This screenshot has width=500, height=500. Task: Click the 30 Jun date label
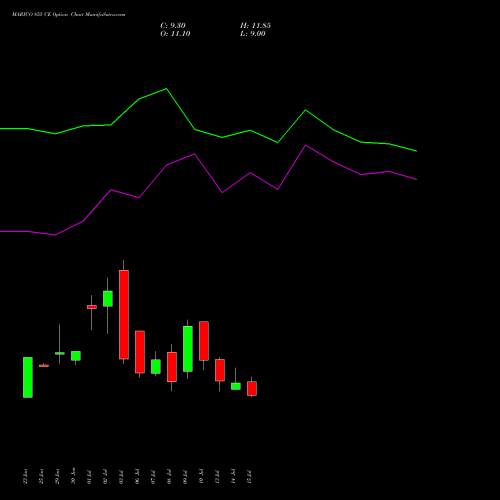click(74, 476)
